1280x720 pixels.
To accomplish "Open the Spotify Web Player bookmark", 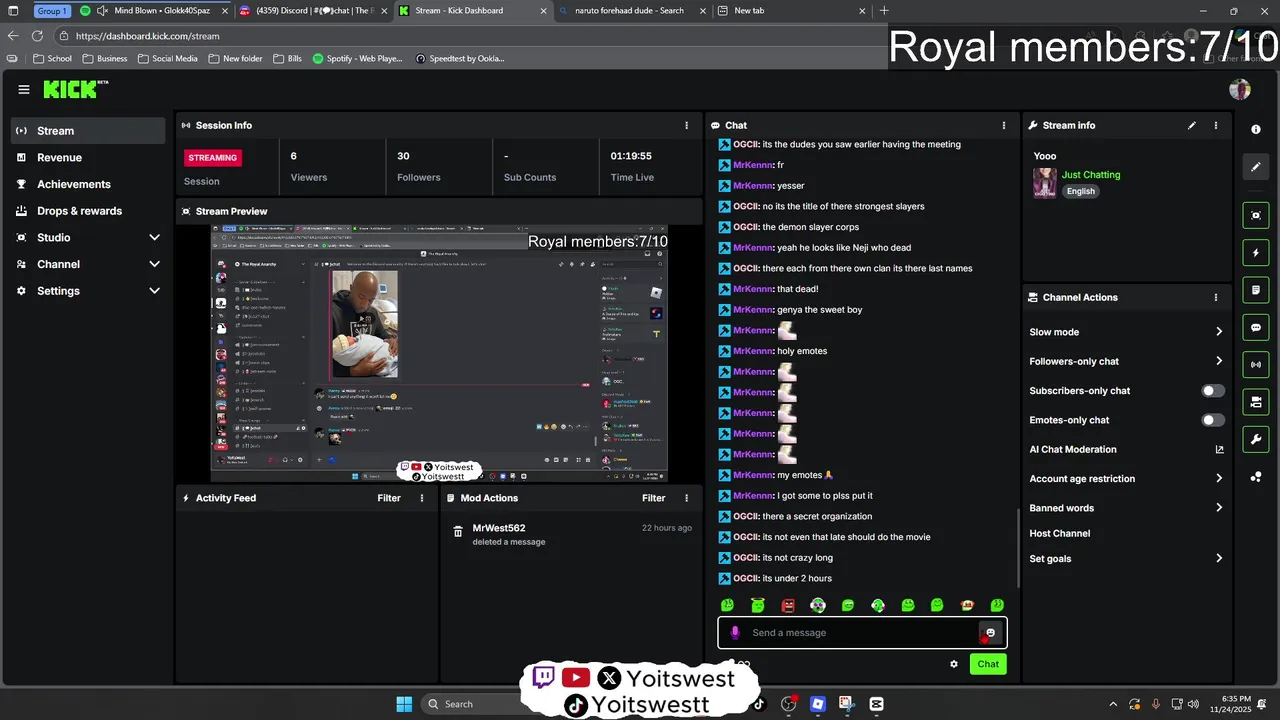I will (x=357, y=59).
